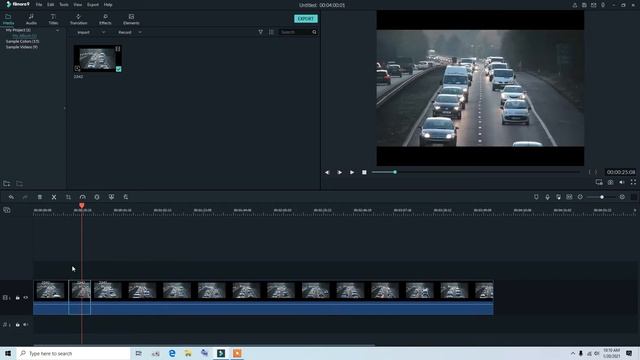This screenshot has height=360, width=640.
Task: Open the Tools menu
Action: [x=64, y=5]
